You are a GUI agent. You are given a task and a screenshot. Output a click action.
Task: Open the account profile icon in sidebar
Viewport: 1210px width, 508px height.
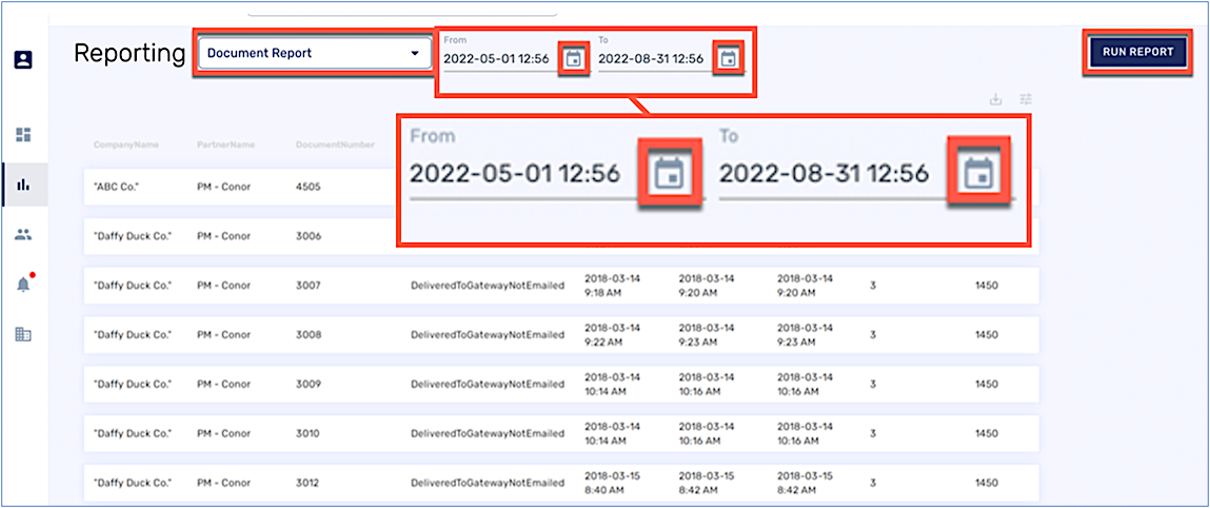23,59
